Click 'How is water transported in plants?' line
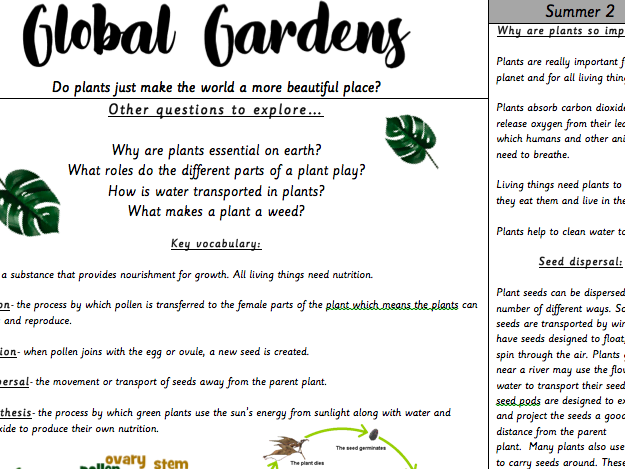This screenshot has width=625, height=469. pyautogui.click(x=216, y=192)
